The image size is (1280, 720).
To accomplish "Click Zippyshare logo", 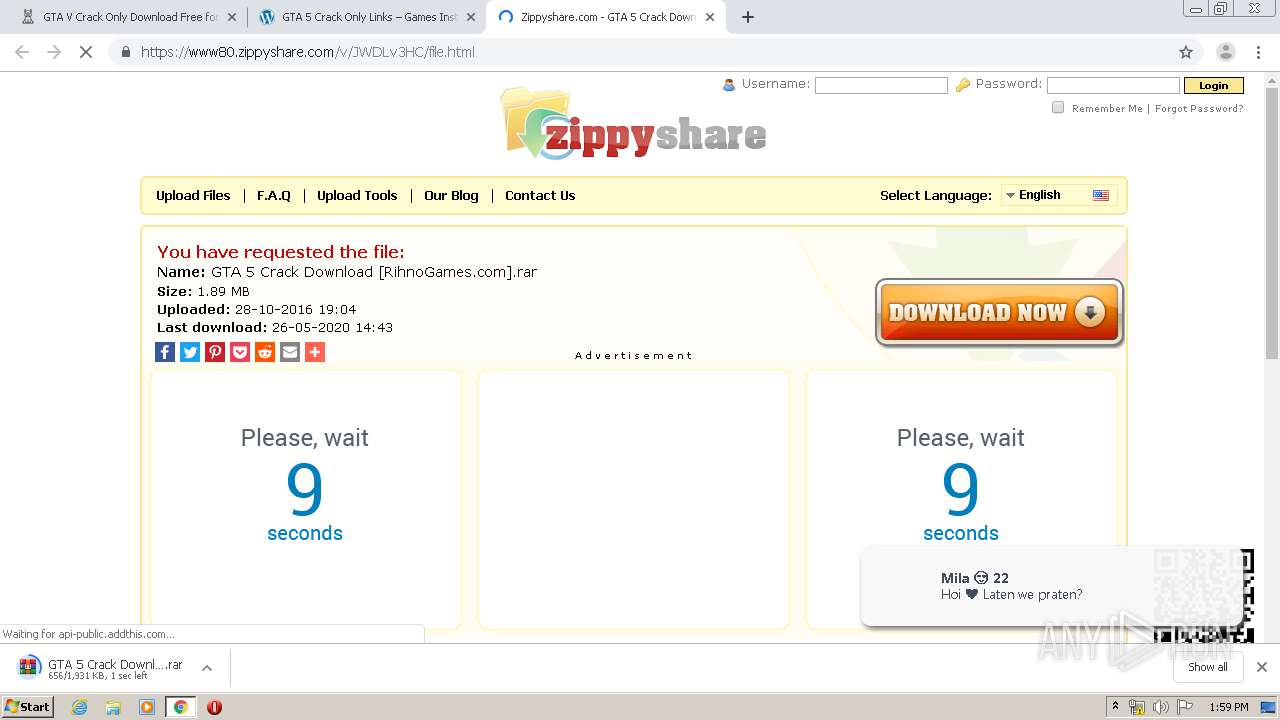I will tap(634, 125).
